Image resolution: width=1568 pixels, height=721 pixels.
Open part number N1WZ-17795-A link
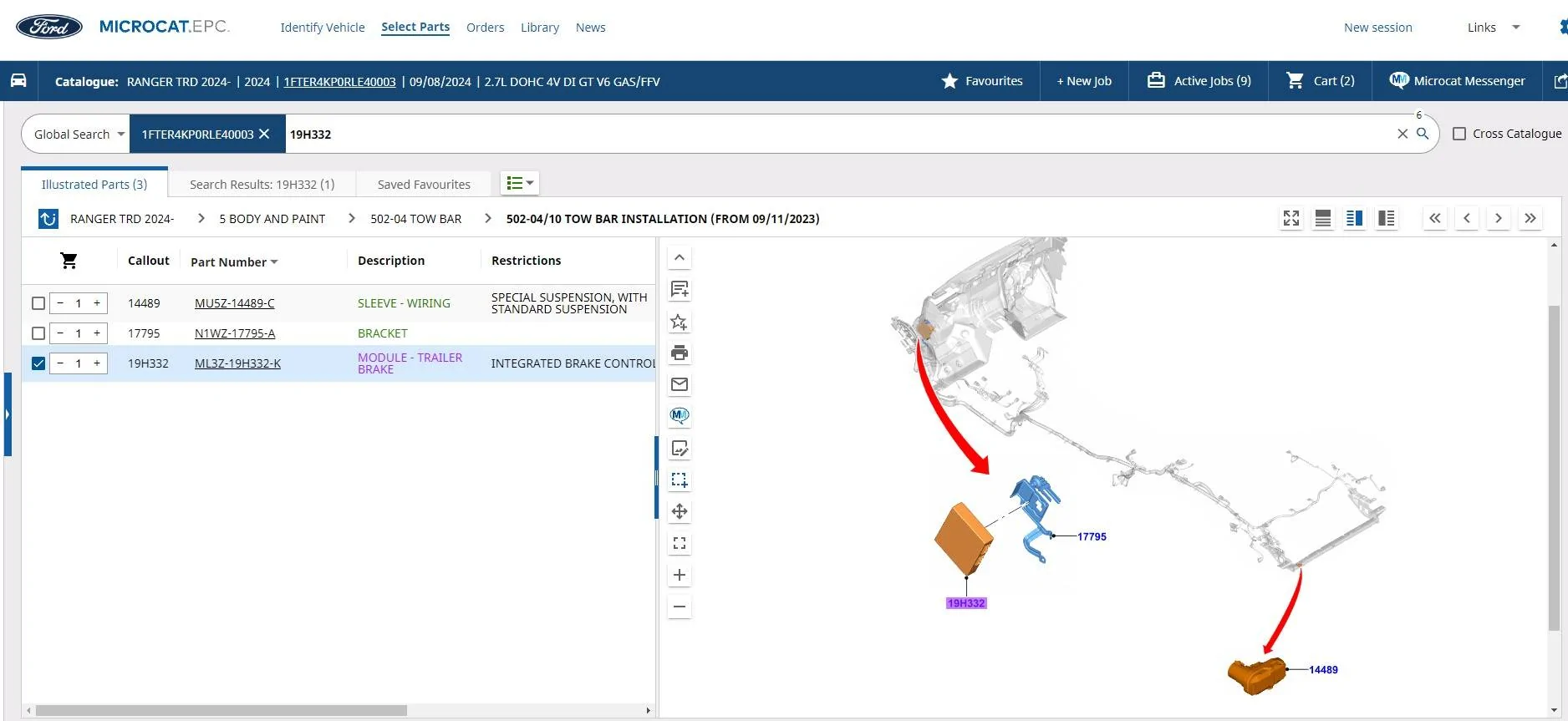point(235,333)
